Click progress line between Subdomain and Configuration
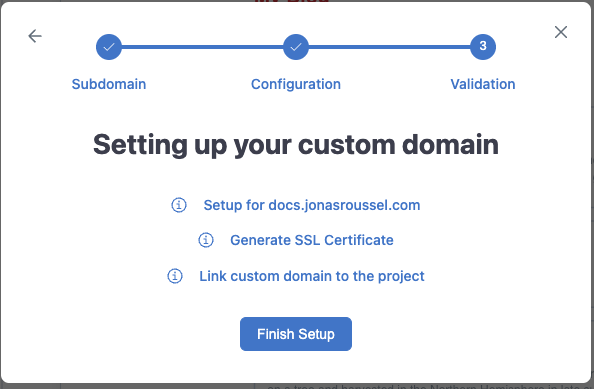Image resolution: width=594 pixels, height=389 pixels. [x=202, y=47]
